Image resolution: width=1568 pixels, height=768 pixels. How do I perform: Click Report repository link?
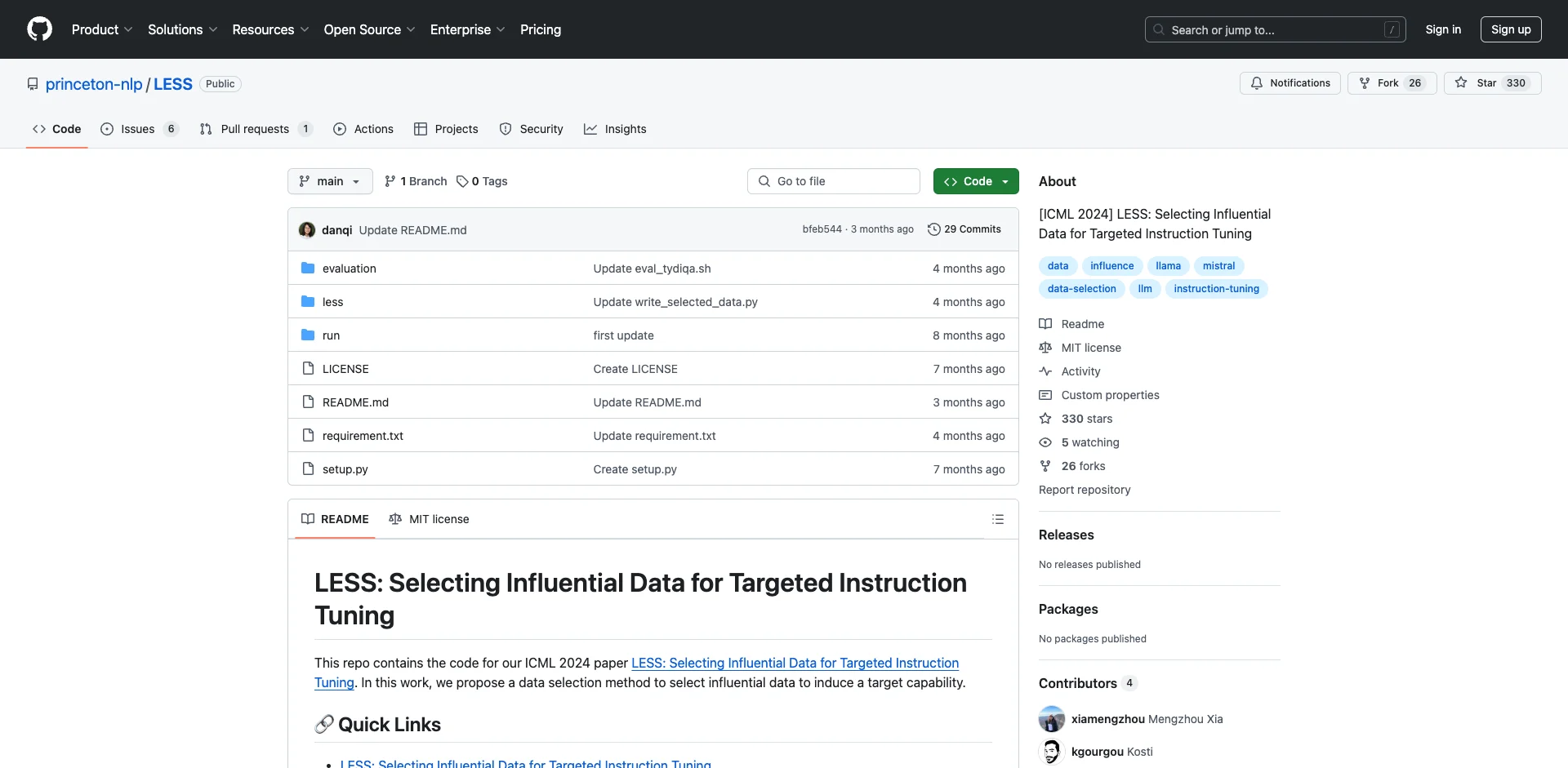coord(1085,490)
